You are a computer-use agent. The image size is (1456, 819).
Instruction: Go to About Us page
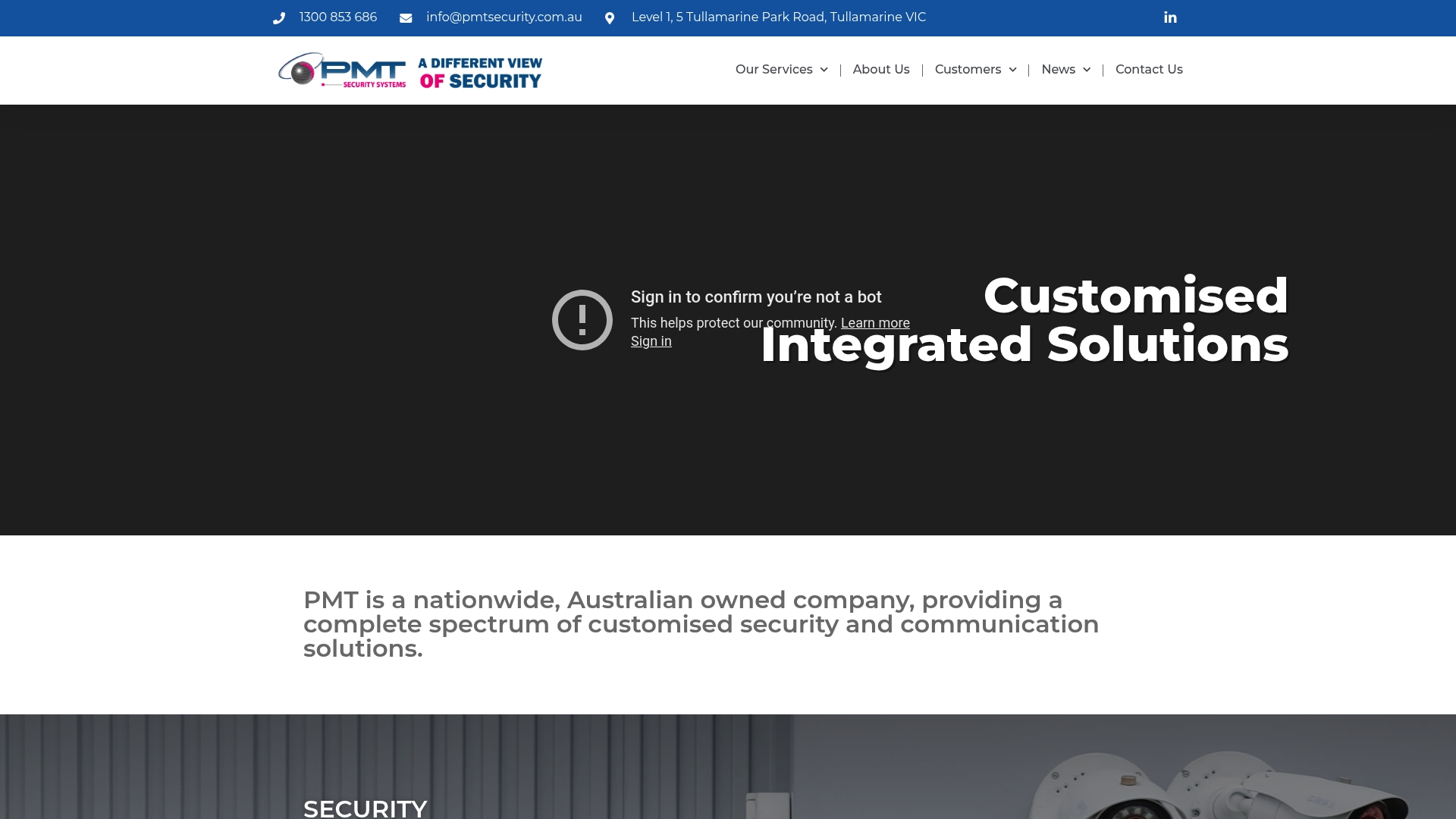880,70
